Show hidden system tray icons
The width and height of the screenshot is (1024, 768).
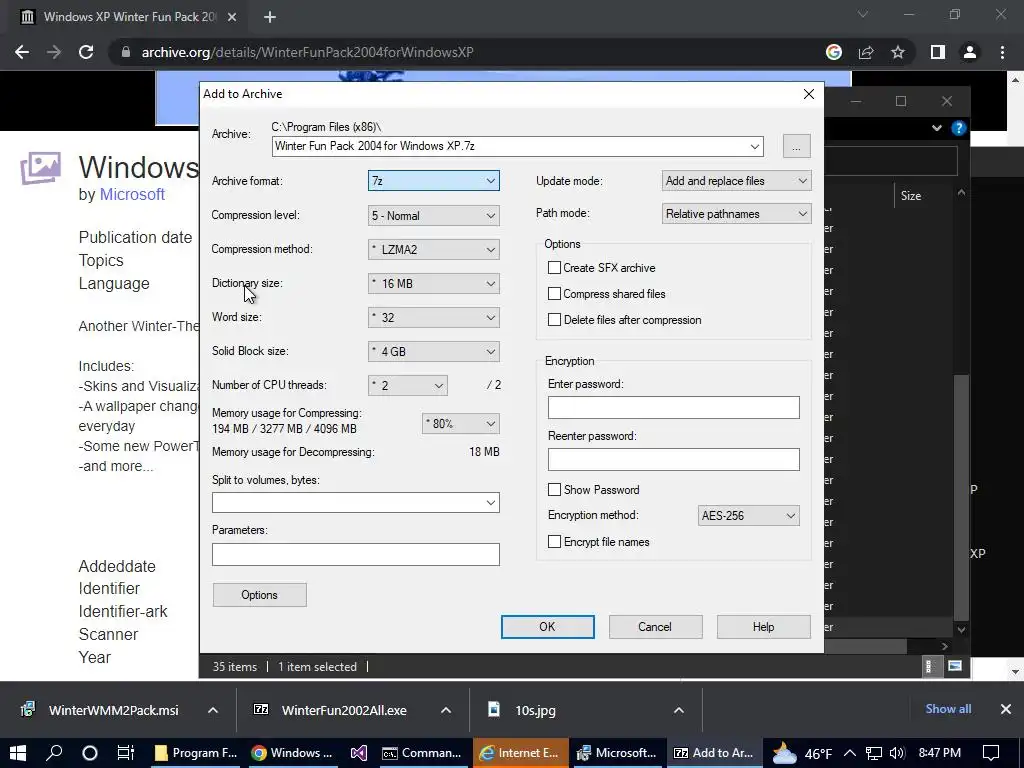pyautogui.click(x=850, y=753)
